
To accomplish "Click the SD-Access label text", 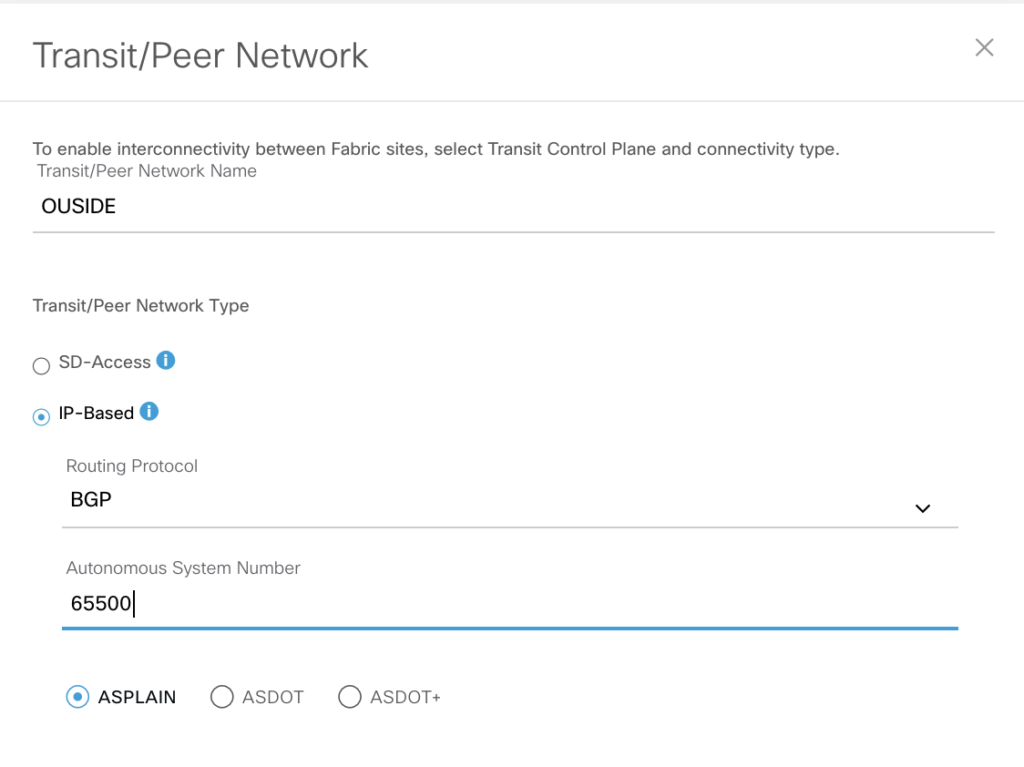I will (104, 362).
